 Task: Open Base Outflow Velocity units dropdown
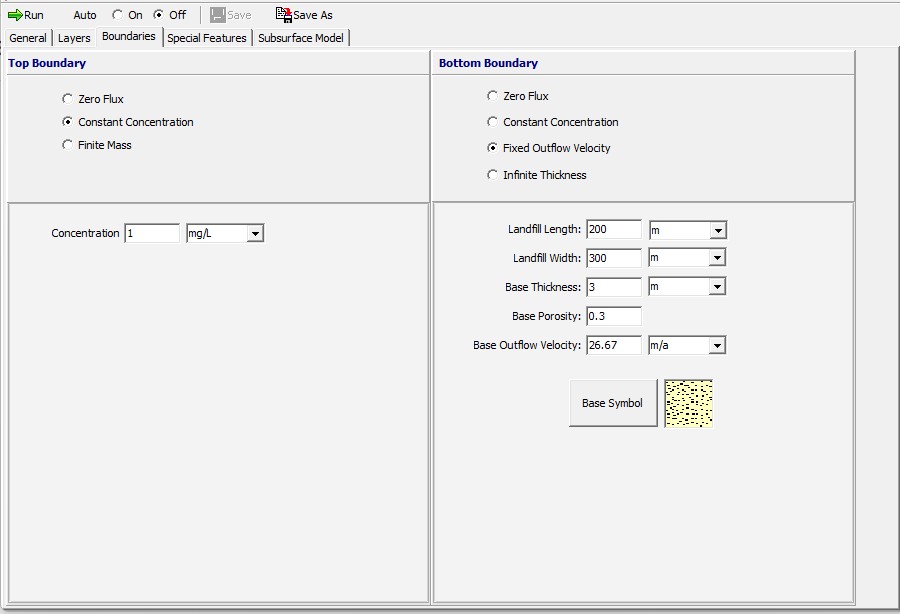717,346
